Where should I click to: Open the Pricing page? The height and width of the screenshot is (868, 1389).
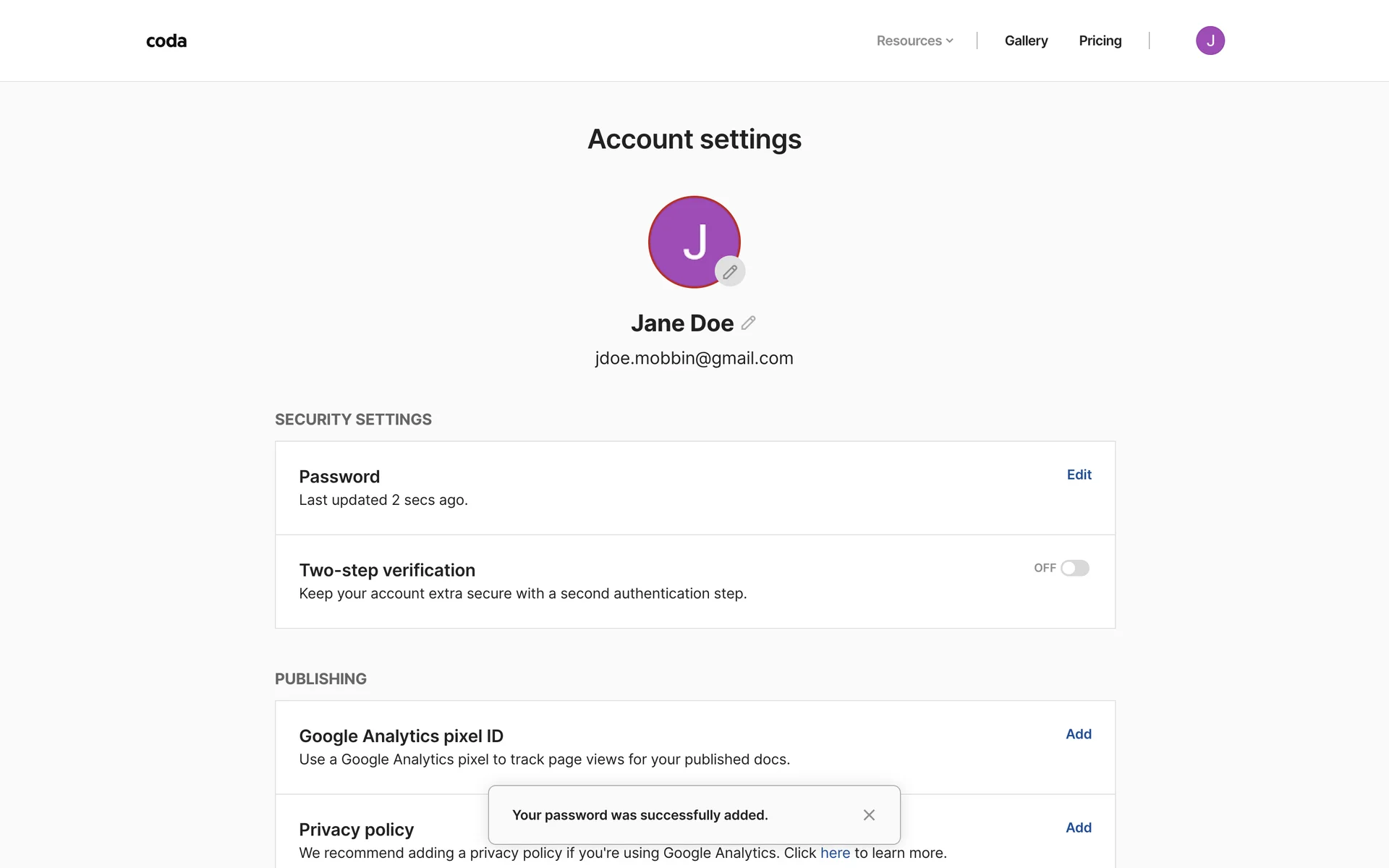point(1100,41)
